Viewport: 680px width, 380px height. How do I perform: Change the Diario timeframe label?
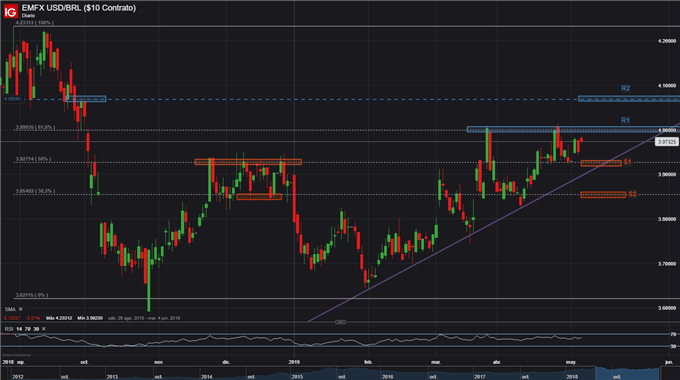tap(28, 16)
